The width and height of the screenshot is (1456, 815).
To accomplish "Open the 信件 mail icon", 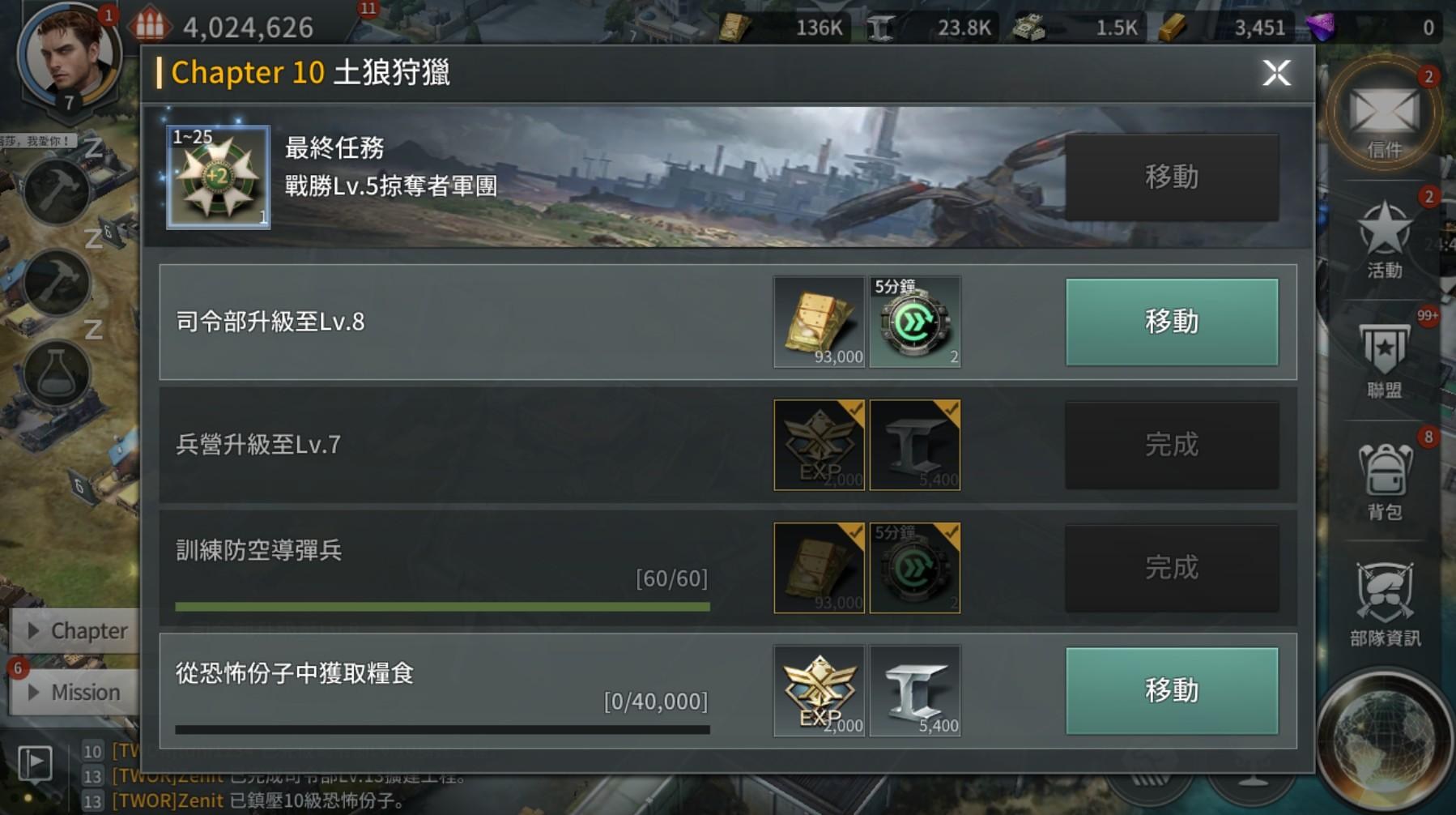I will 1383,116.
